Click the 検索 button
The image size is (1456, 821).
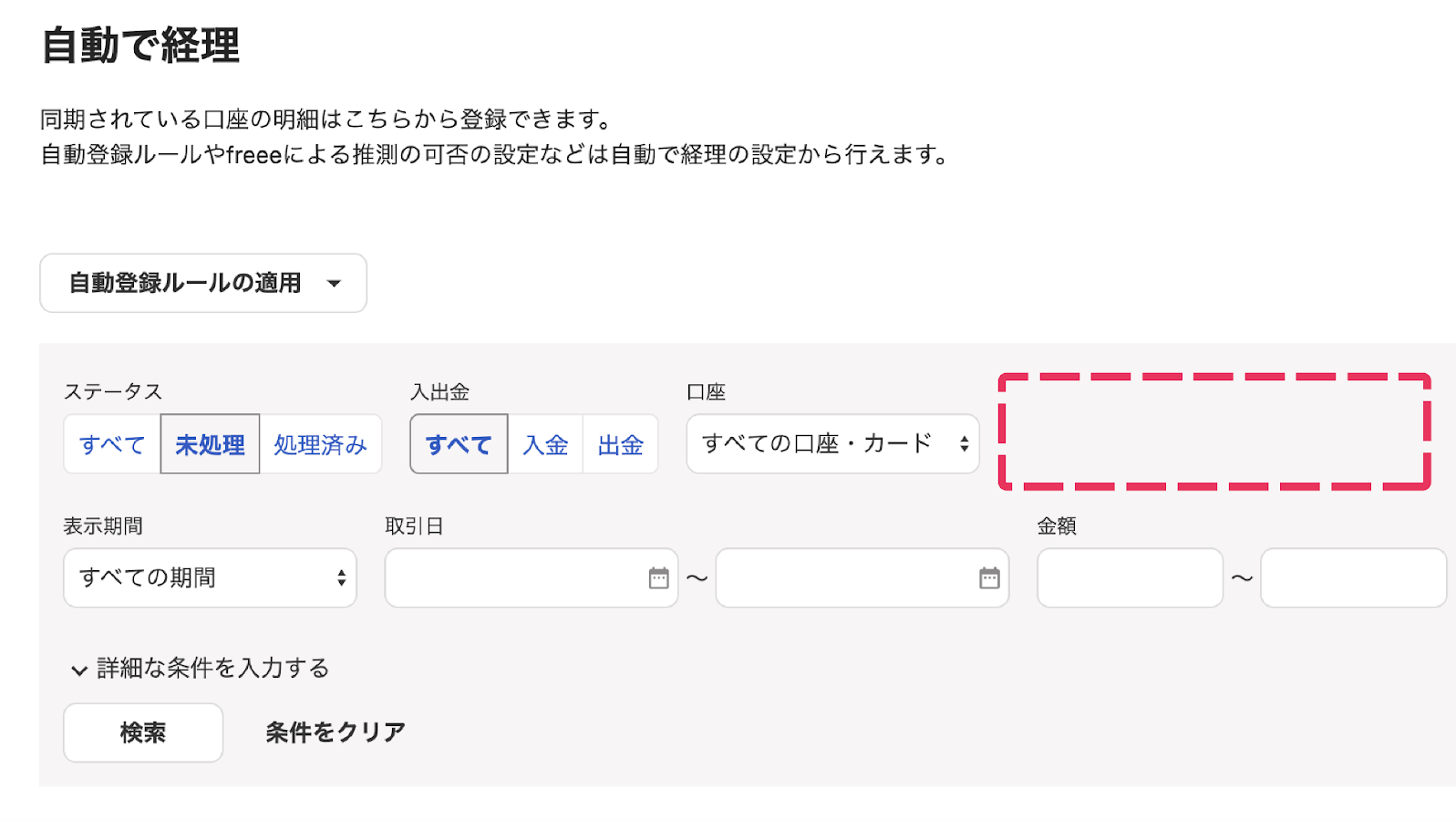(143, 733)
